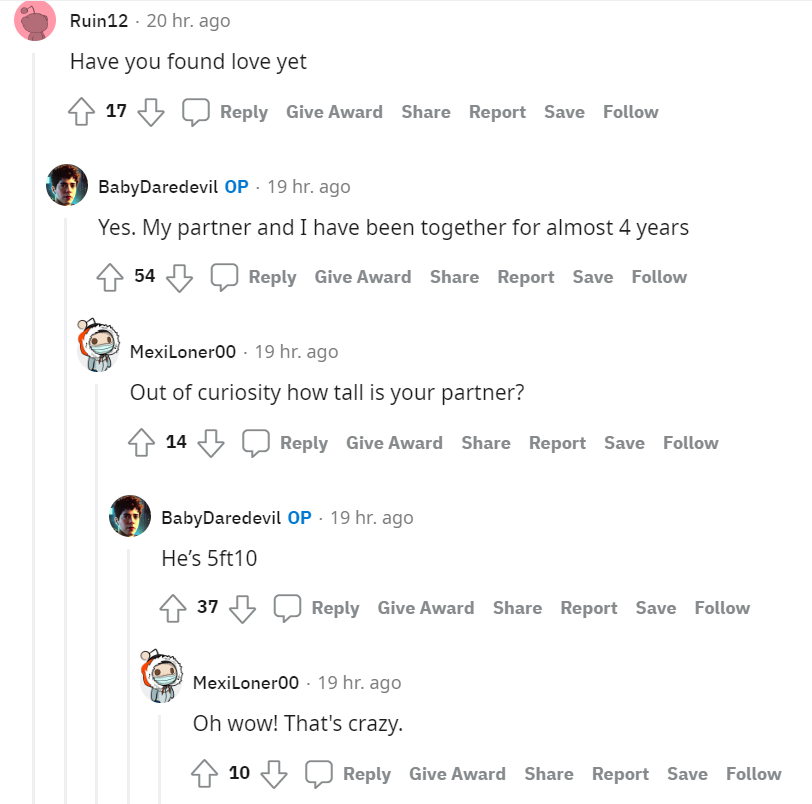Click the speech bubble reply icon under Ruin12's comment
The image size is (812, 804).
[x=196, y=112]
